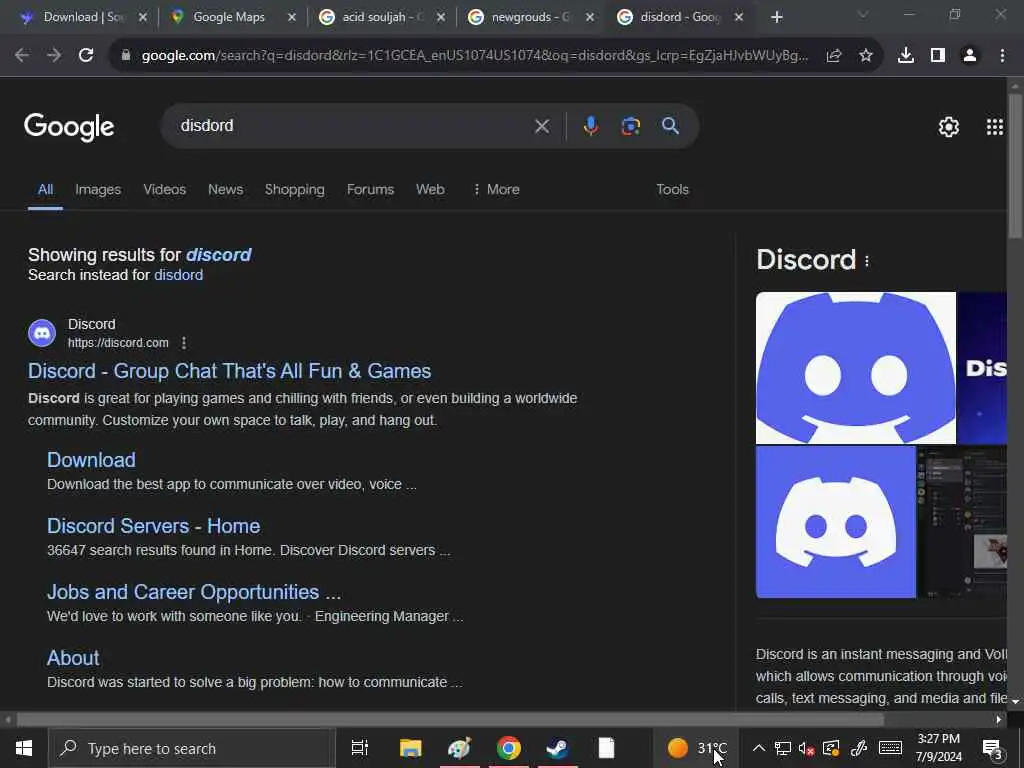Screen dimensions: 1024x768
Task: Open File Explorer from taskbar
Action: (410, 748)
